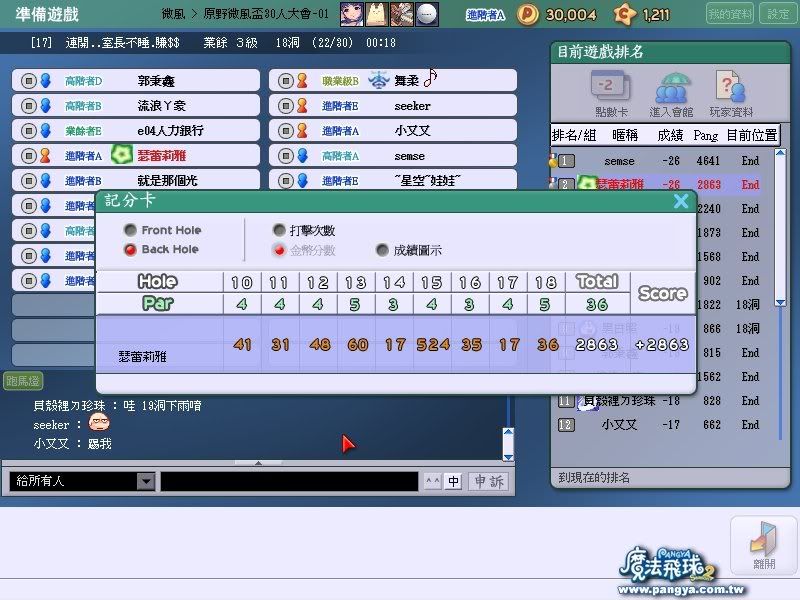Click the Pang coin icon in header

click(x=528, y=14)
